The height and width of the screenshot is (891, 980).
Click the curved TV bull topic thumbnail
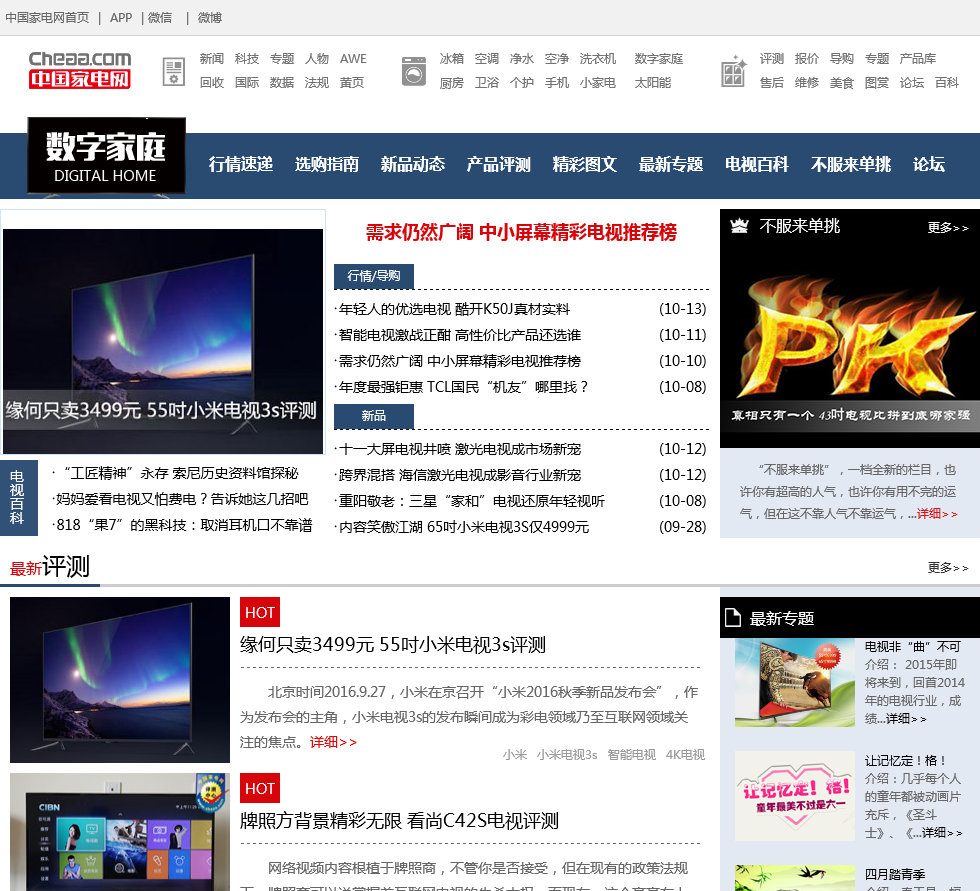[794, 682]
